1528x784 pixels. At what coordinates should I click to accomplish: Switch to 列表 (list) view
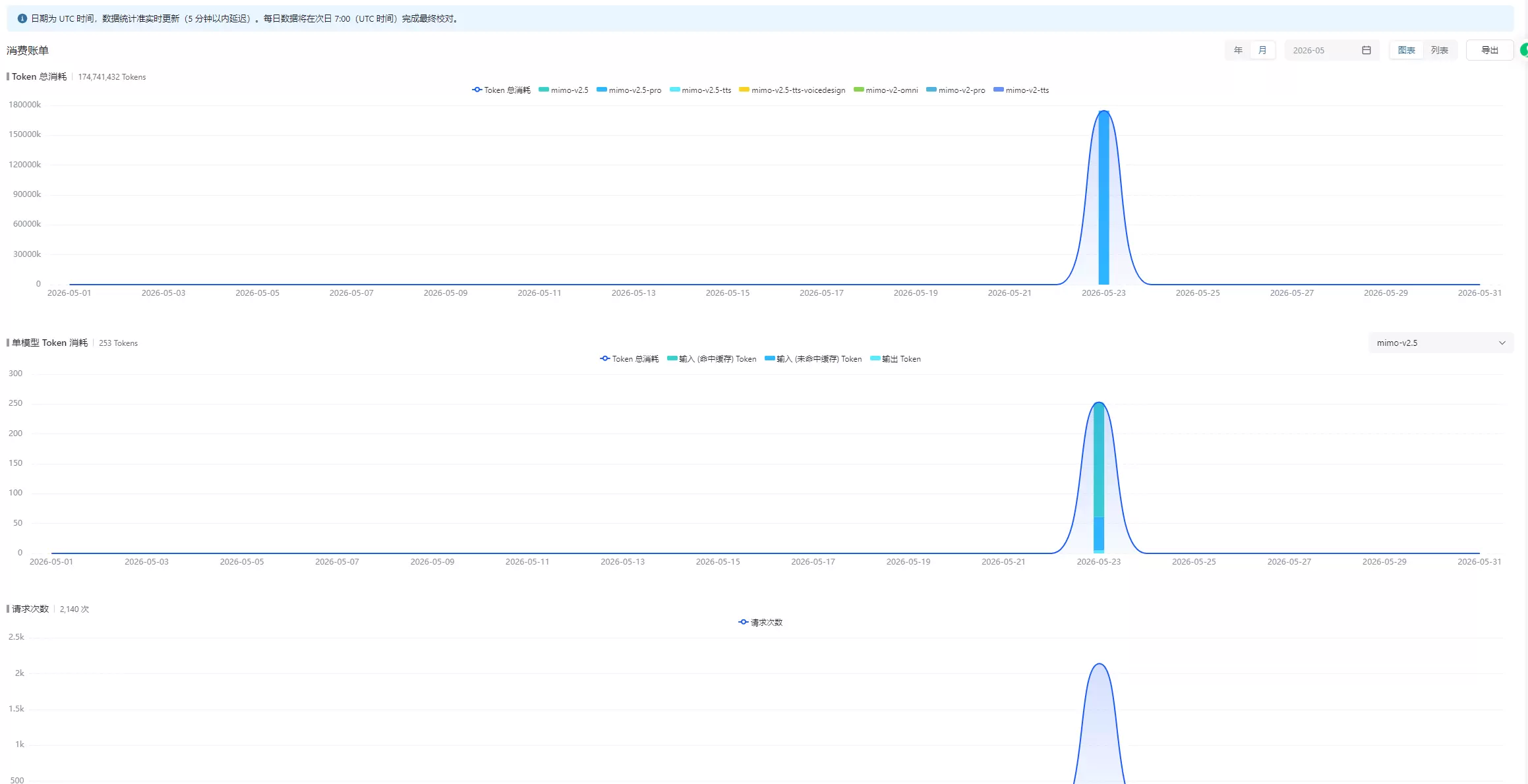(1440, 50)
